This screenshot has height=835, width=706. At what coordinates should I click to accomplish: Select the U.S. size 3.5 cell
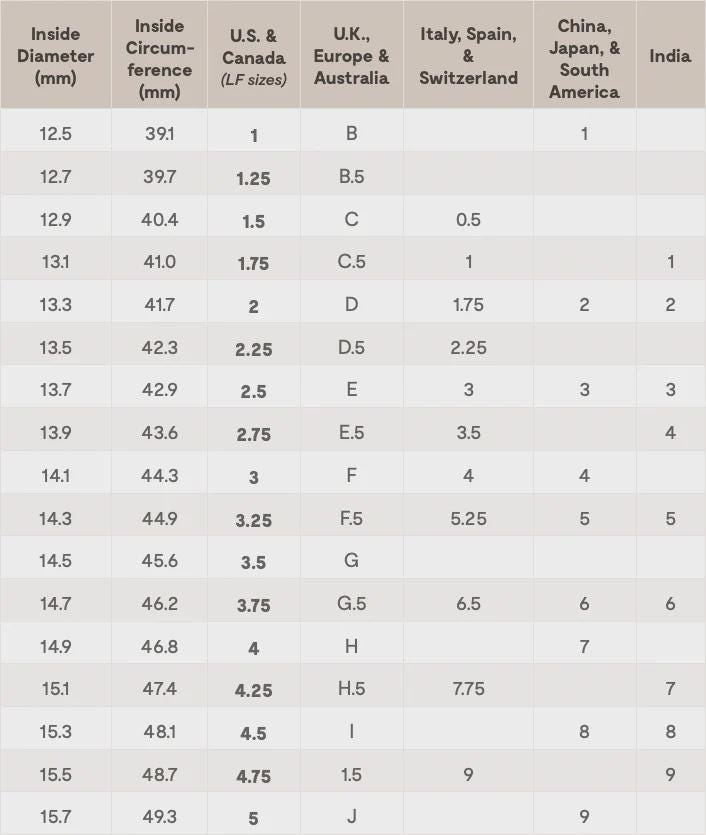pos(253,562)
